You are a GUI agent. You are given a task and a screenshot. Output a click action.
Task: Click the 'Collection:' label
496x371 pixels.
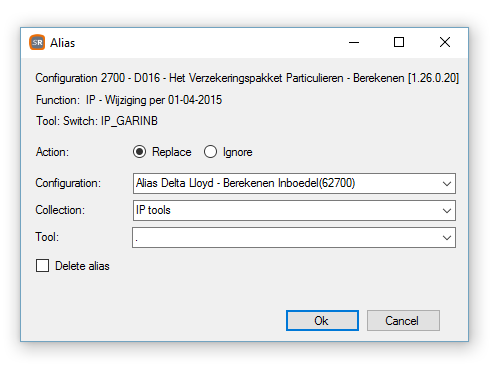pyautogui.click(x=60, y=210)
